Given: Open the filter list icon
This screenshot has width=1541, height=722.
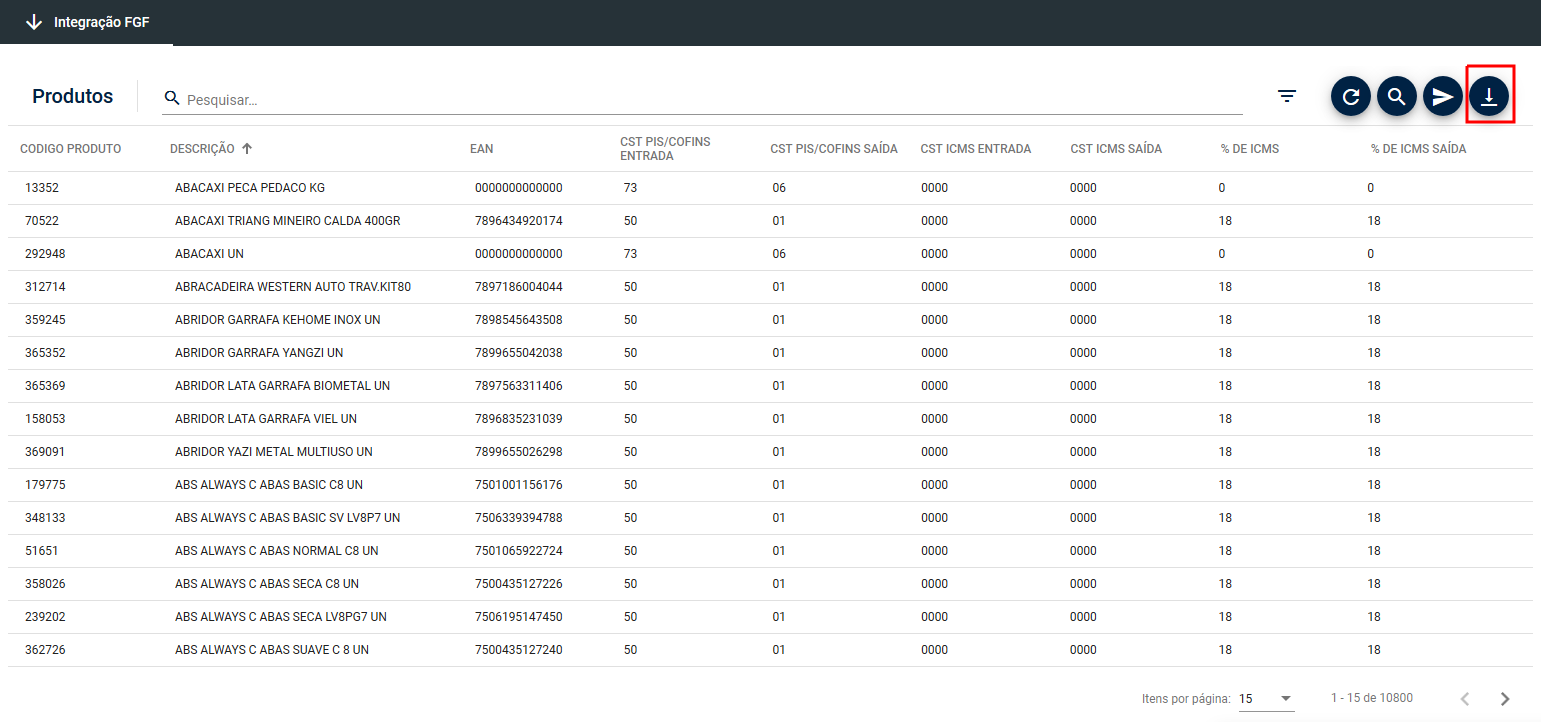Looking at the screenshot, I should click(x=1287, y=96).
